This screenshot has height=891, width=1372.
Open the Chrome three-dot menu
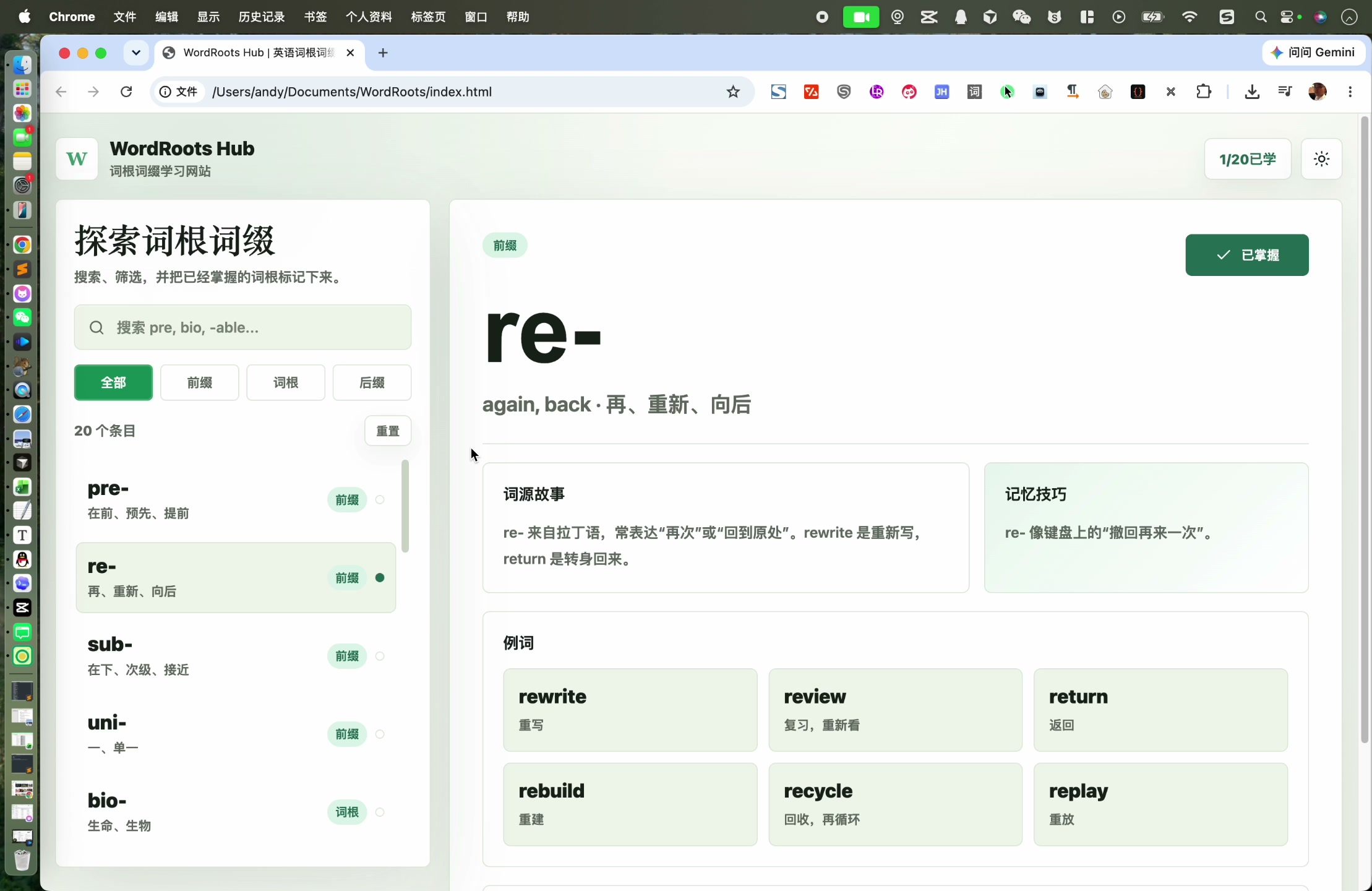[1350, 92]
